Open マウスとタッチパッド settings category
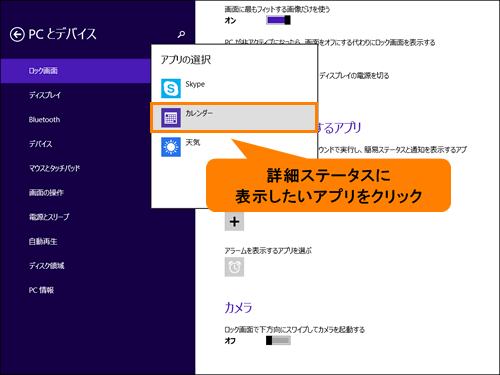500x375 pixels. coord(54,168)
